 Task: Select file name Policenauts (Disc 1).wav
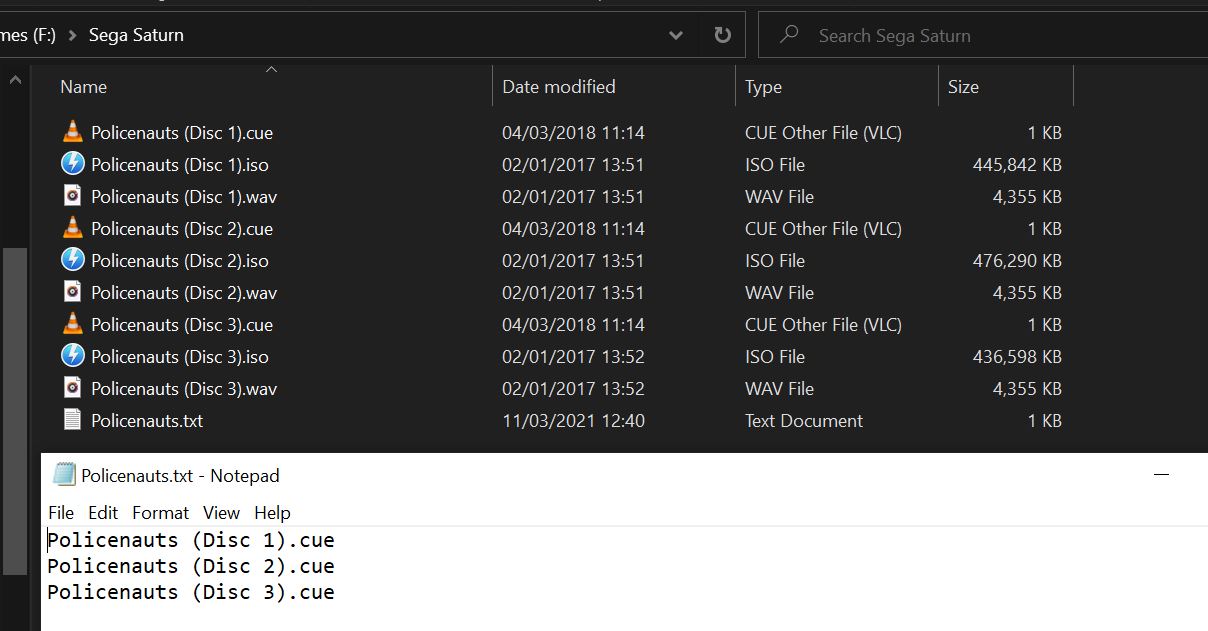[x=184, y=196]
